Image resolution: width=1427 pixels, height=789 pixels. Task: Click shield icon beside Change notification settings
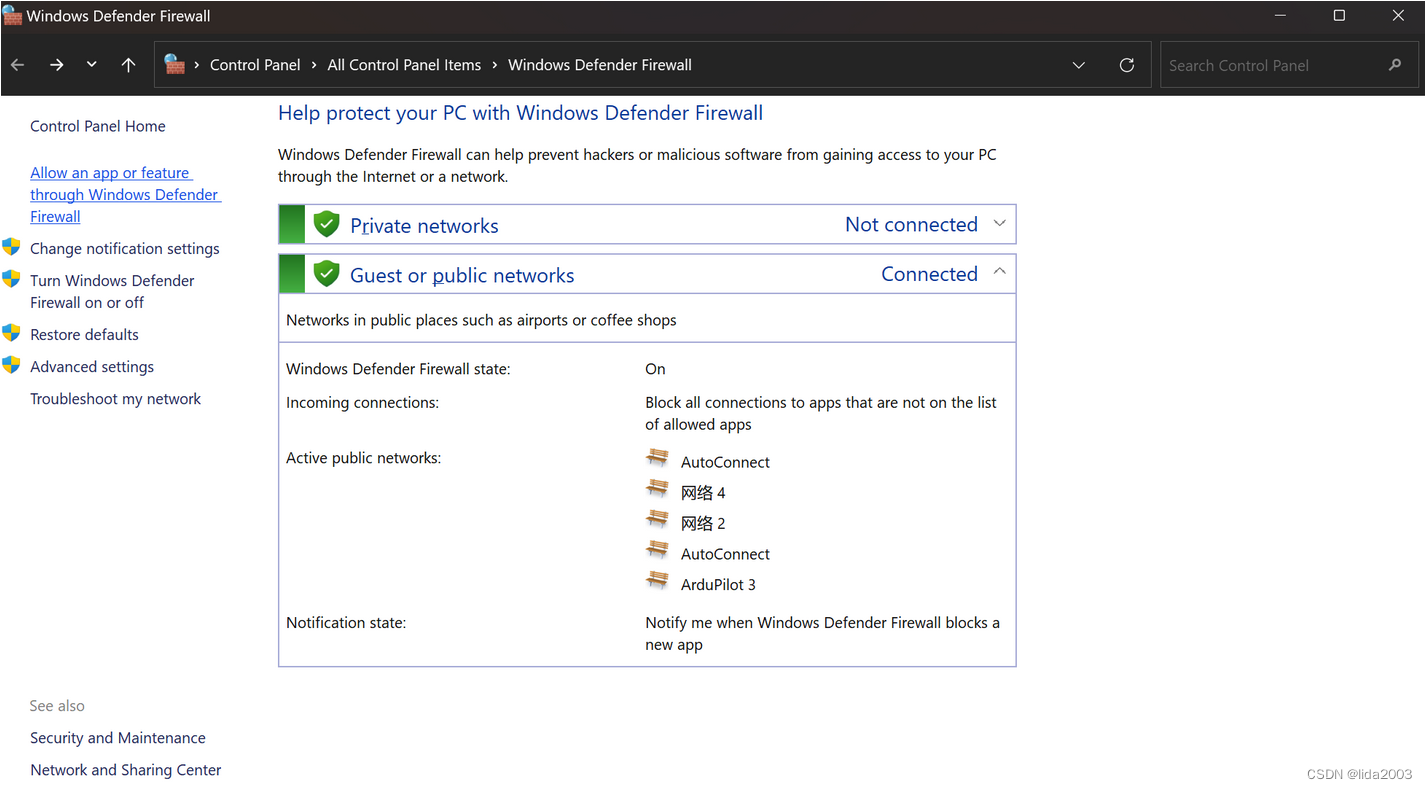click(x=12, y=247)
